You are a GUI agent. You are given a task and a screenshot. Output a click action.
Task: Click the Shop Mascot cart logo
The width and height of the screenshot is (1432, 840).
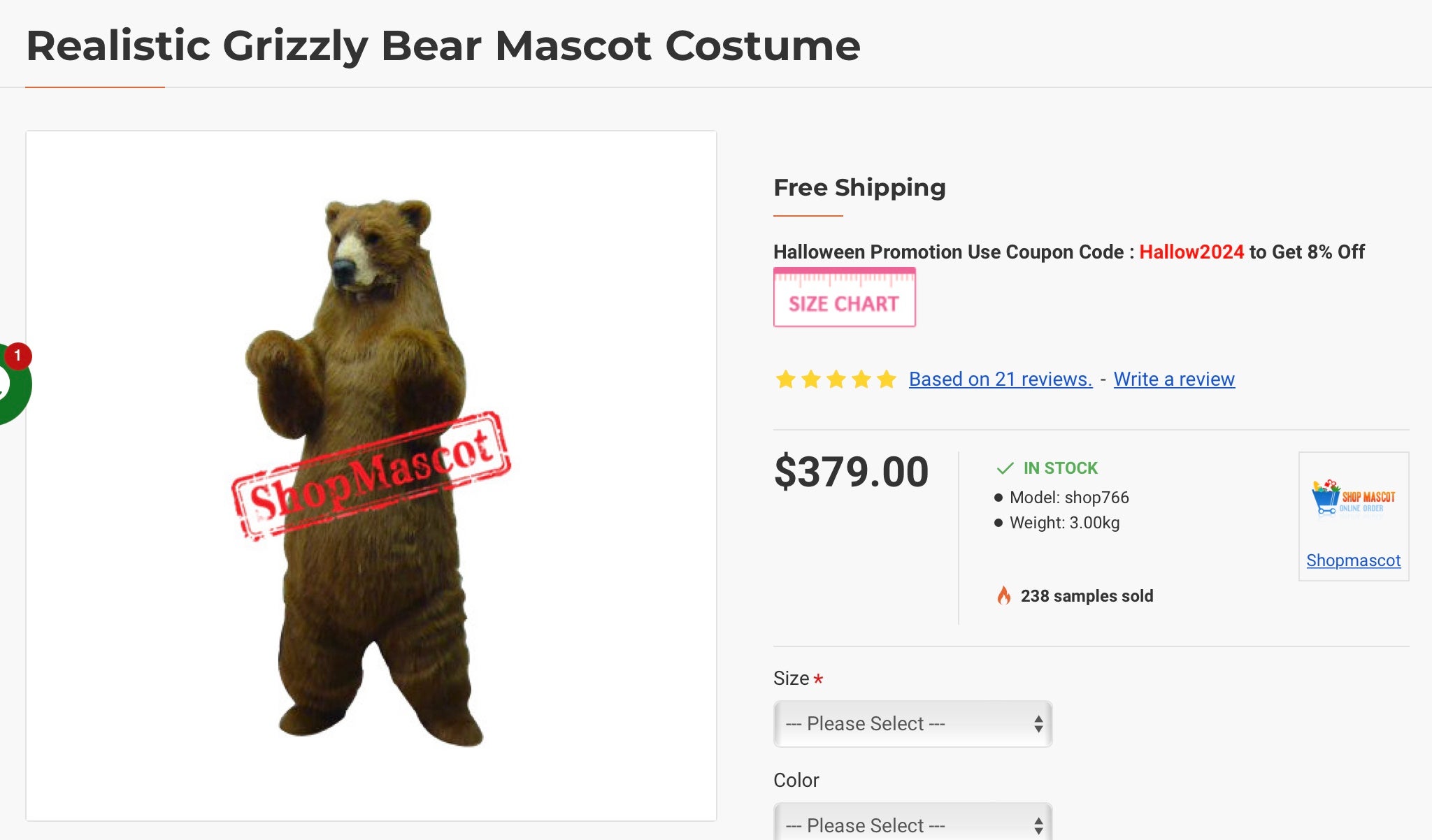[x=1353, y=498]
